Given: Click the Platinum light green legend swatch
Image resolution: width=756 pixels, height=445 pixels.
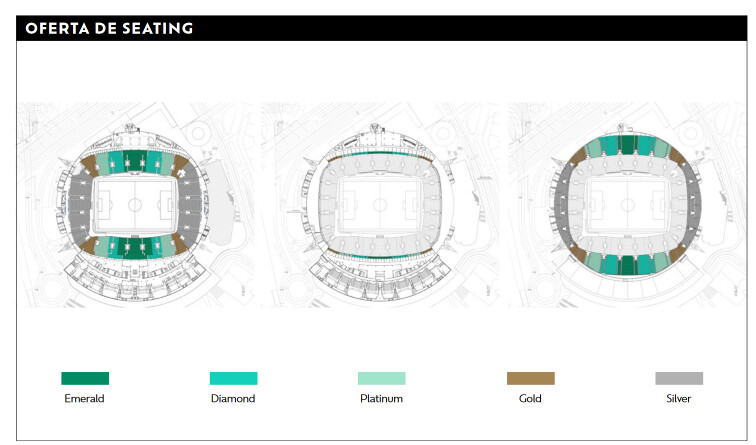Looking at the screenshot, I should click(381, 378).
